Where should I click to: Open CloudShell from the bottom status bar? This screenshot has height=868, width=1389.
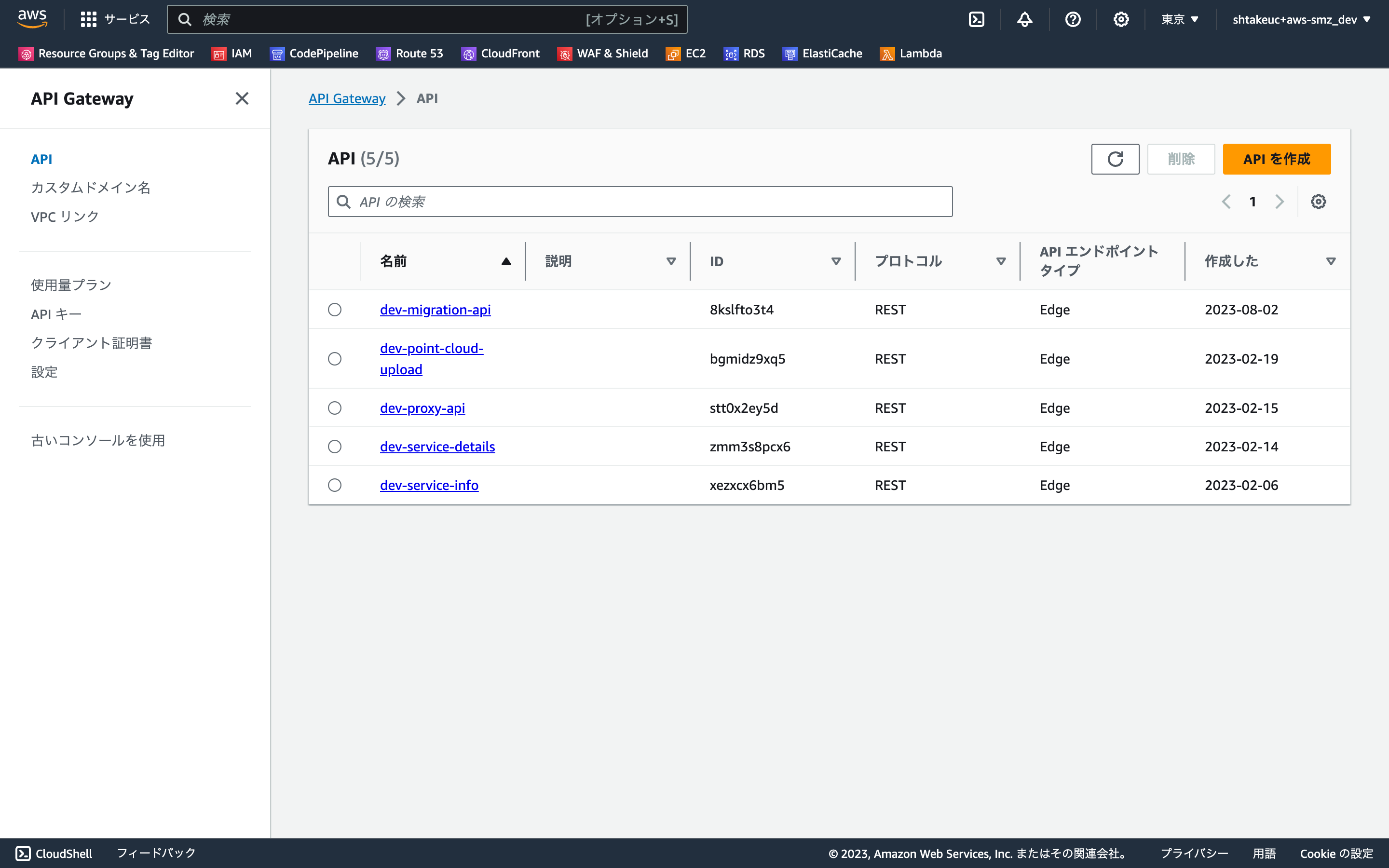pos(54,853)
